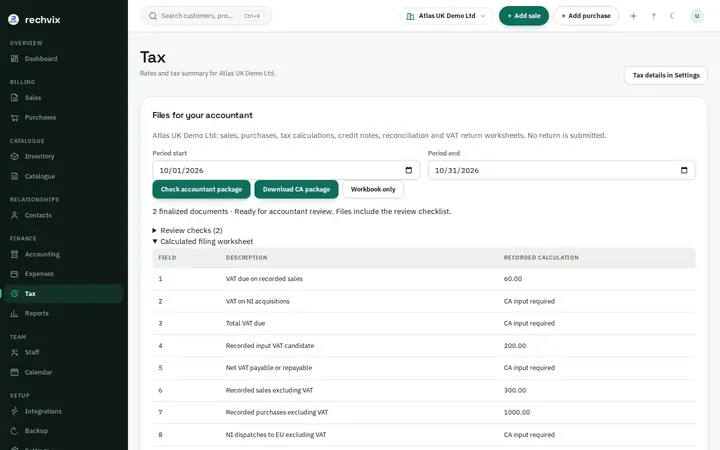Click the DESCRIPTION column header
Image resolution: width=720 pixels, height=450 pixels.
(x=246, y=258)
